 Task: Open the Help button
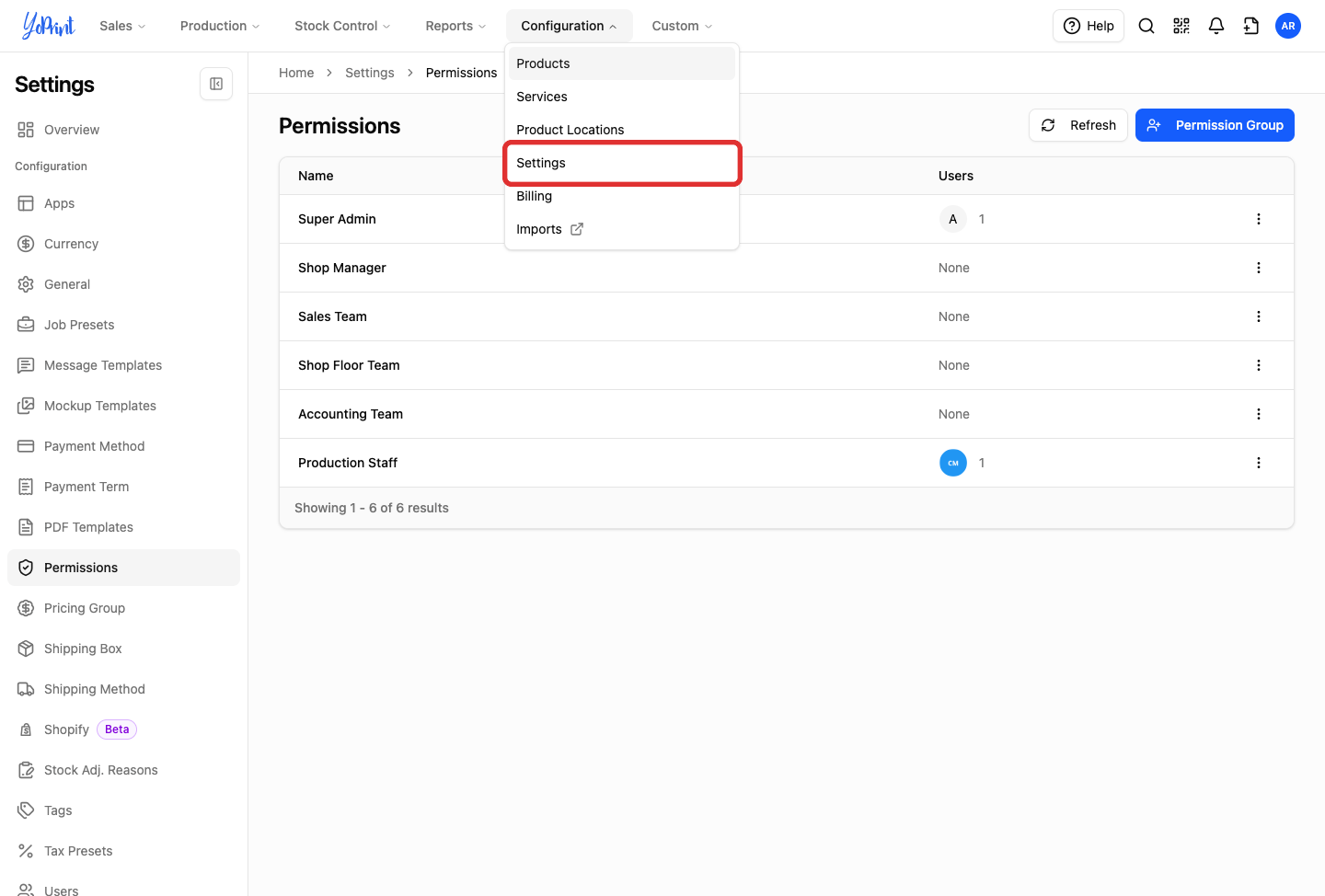click(1089, 26)
